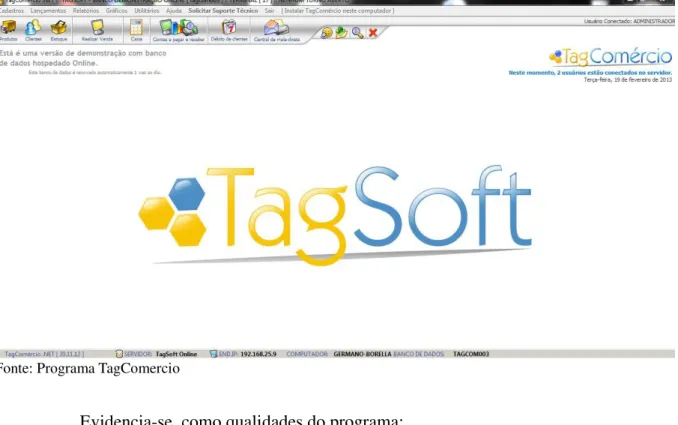Open the Cadastros menu
The image size is (678, 425).
click(12, 11)
